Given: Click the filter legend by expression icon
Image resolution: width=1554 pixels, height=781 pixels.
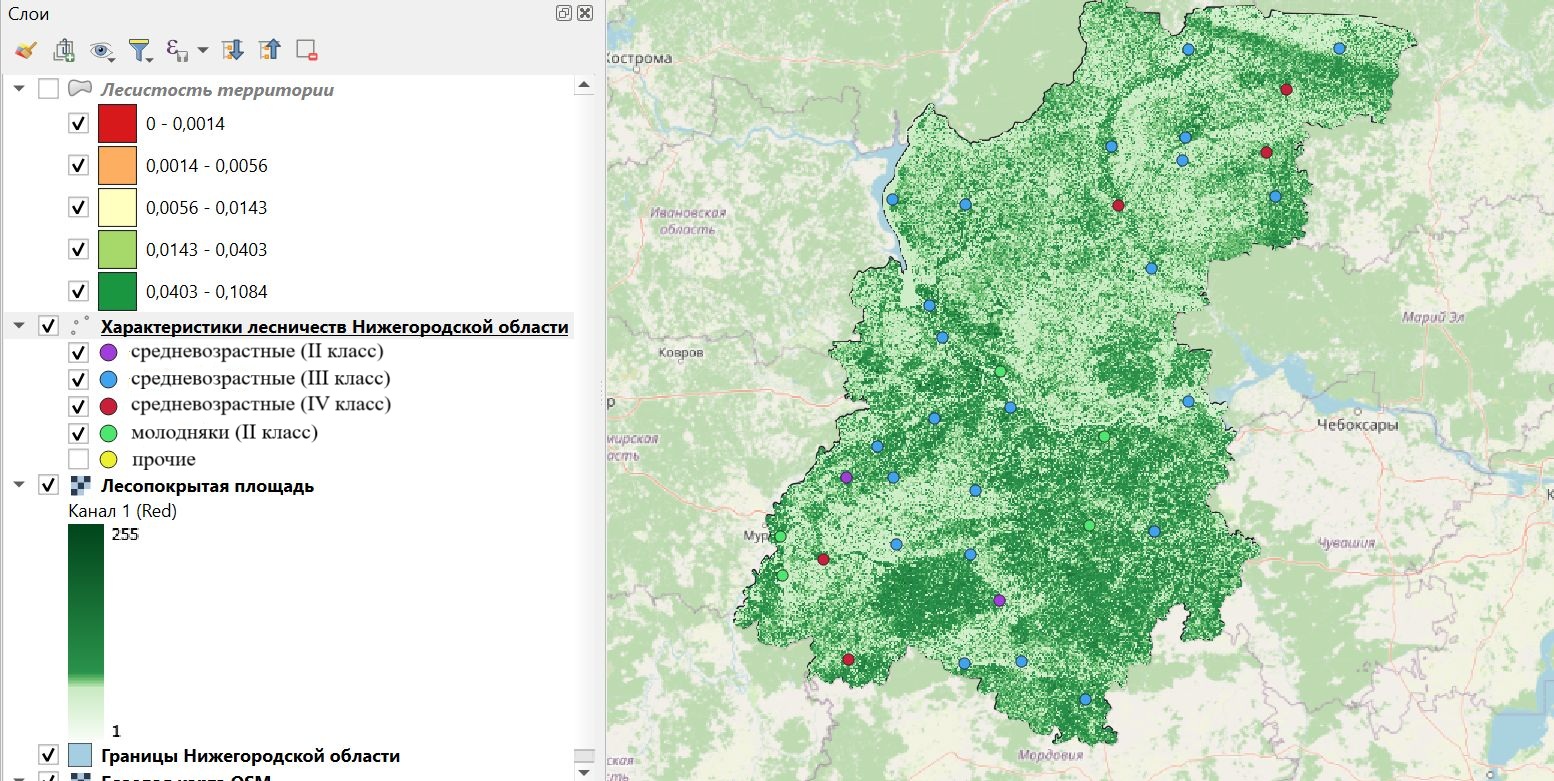Looking at the screenshot, I should [x=177, y=49].
